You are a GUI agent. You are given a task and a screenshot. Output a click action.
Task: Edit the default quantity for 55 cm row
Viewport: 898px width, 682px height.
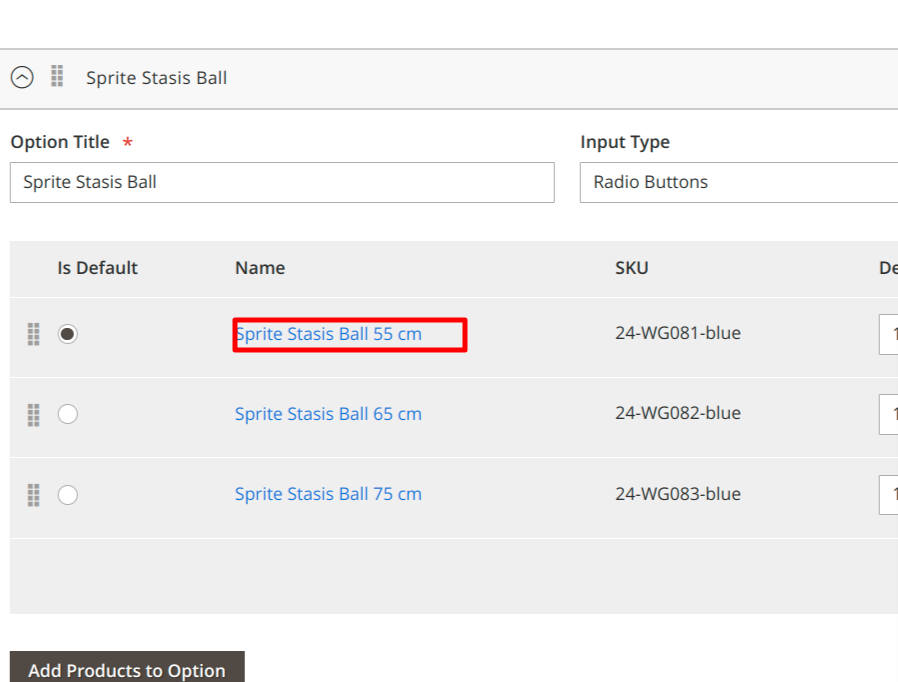(891, 334)
